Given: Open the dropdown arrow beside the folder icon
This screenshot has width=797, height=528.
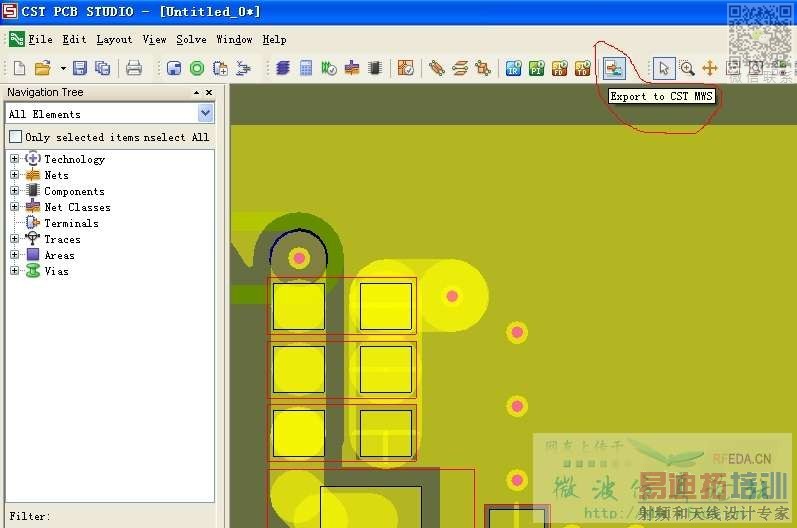Looking at the screenshot, I should click(x=63, y=68).
